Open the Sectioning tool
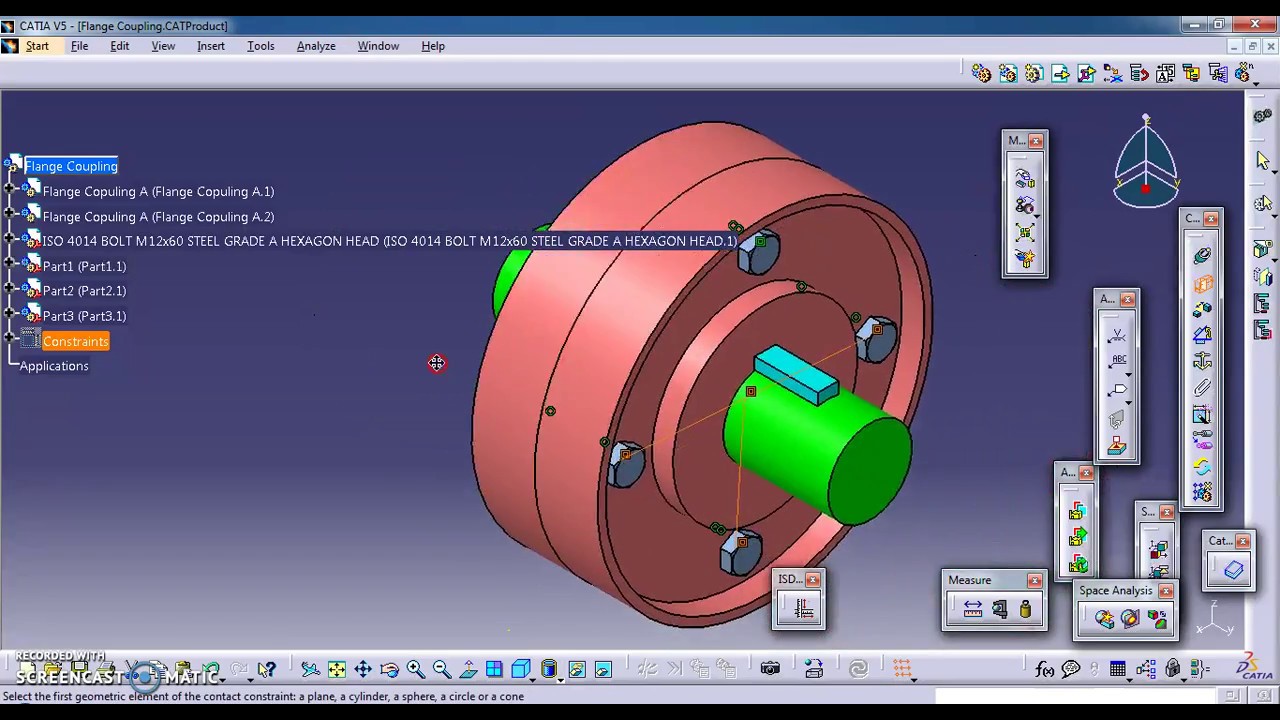This screenshot has height=720, width=1280. [x=1130, y=619]
